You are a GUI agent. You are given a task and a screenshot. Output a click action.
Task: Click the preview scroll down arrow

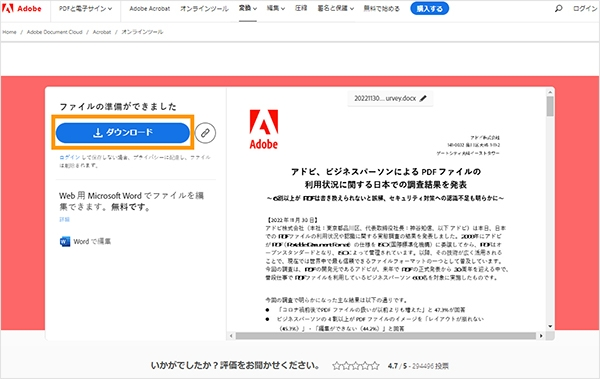point(550,327)
